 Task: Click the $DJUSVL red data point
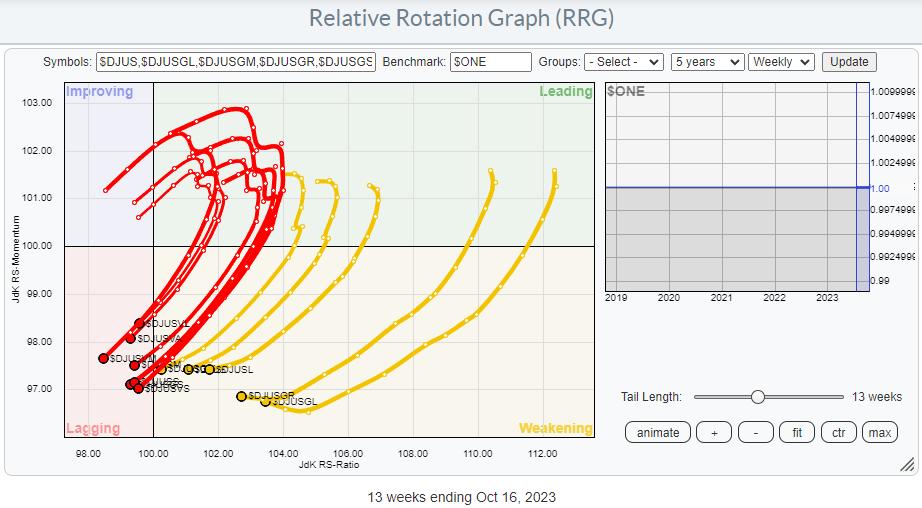click(x=140, y=324)
